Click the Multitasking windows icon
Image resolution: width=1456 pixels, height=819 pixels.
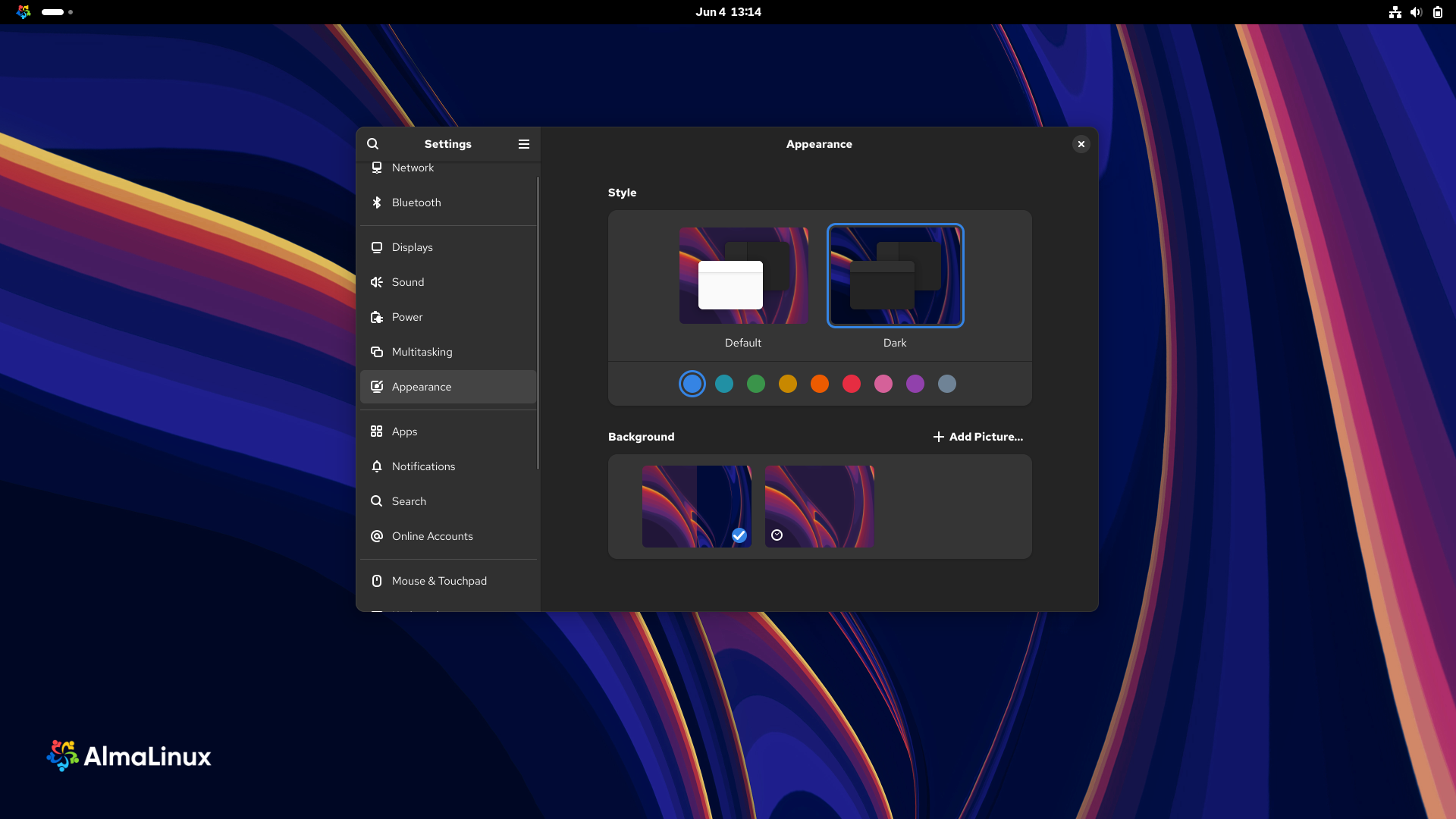377,352
